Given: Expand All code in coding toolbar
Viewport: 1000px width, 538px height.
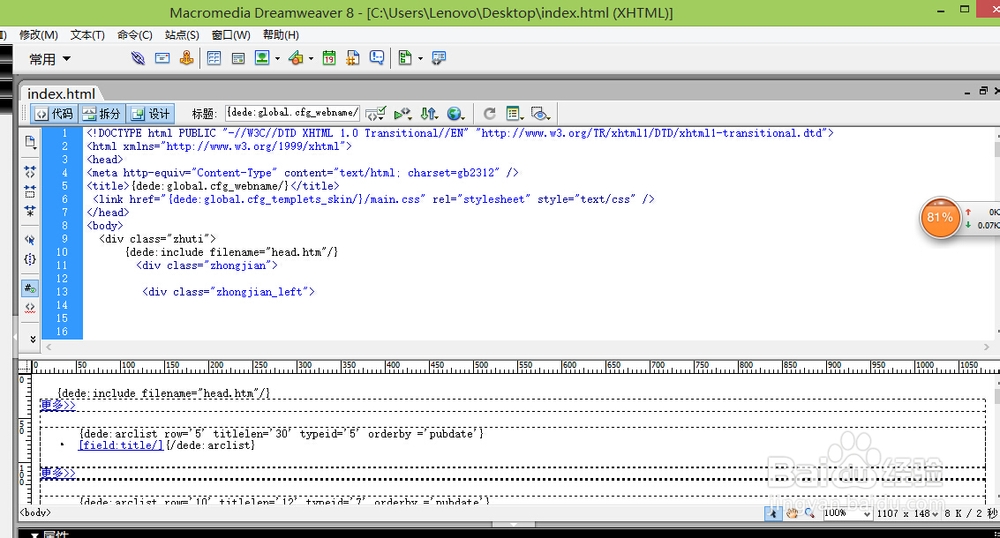Looking at the screenshot, I should 30,211.
